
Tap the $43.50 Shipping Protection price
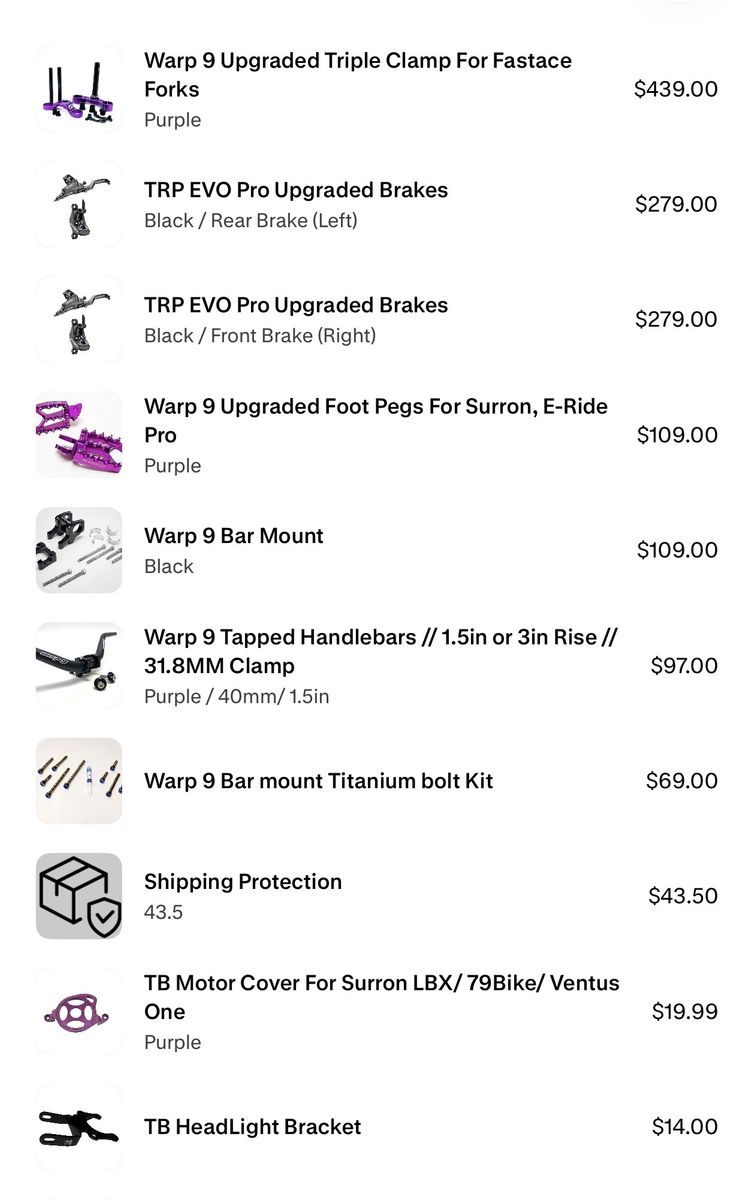click(x=683, y=896)
